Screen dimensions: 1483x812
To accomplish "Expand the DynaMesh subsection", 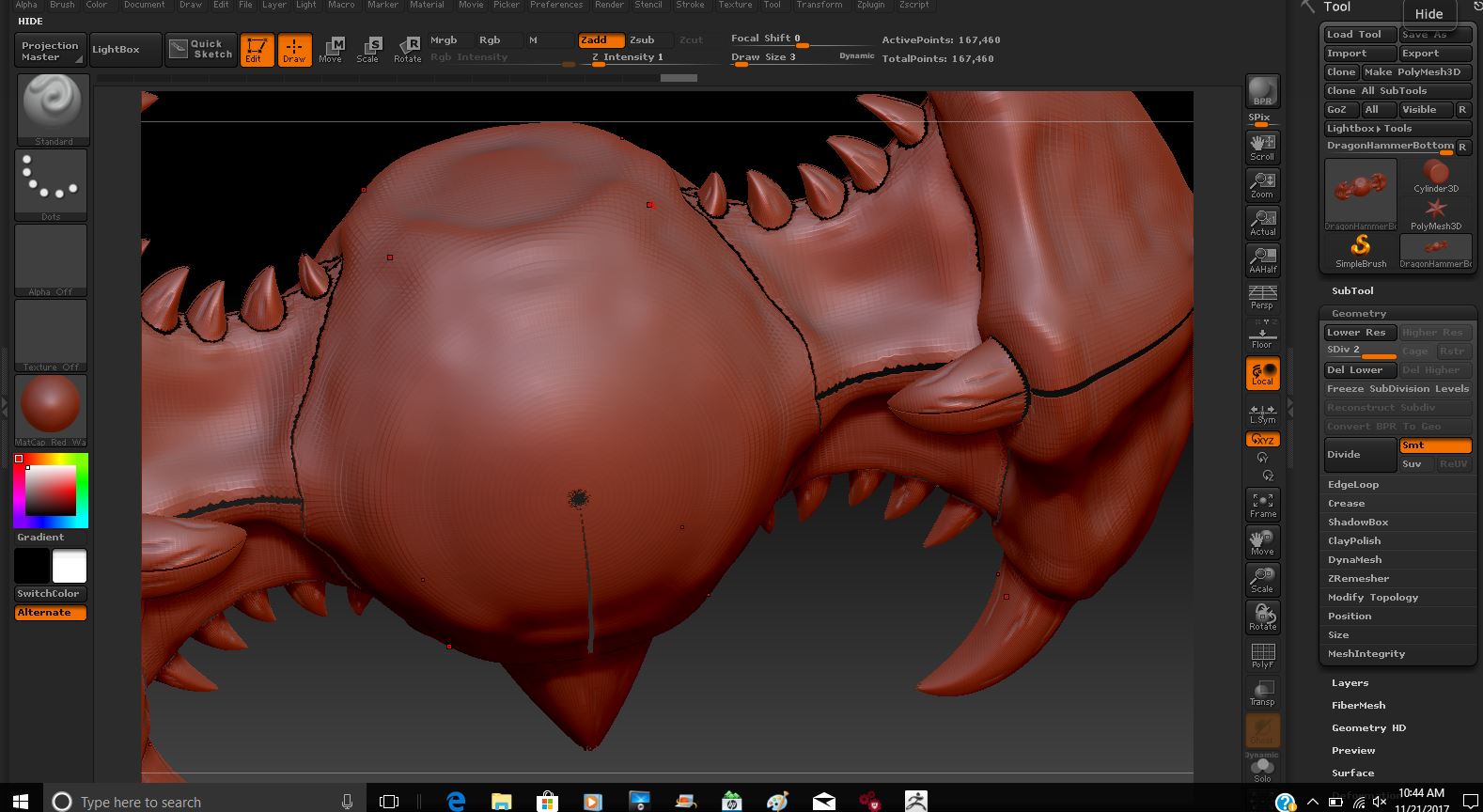I will (x=1354, y=560).
